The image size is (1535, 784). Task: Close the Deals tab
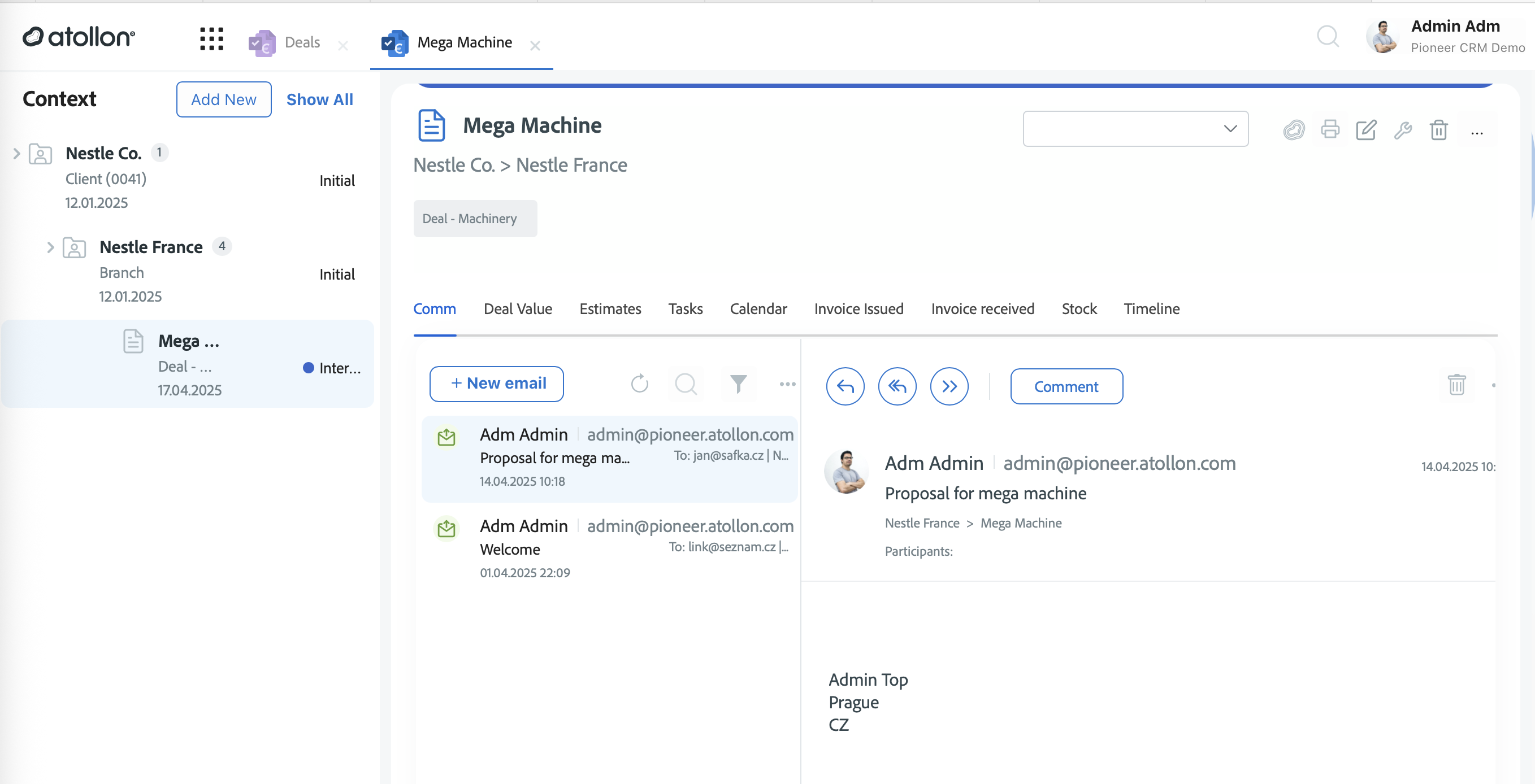pos(342,45)
